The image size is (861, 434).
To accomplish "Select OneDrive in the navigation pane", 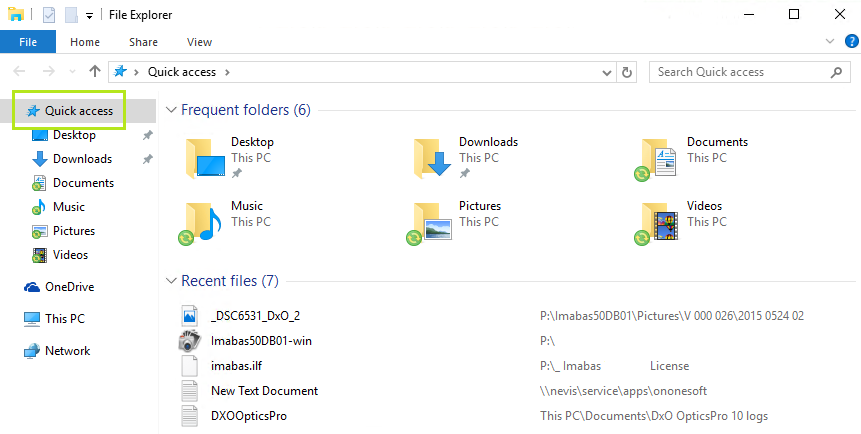I will [68, 287].
